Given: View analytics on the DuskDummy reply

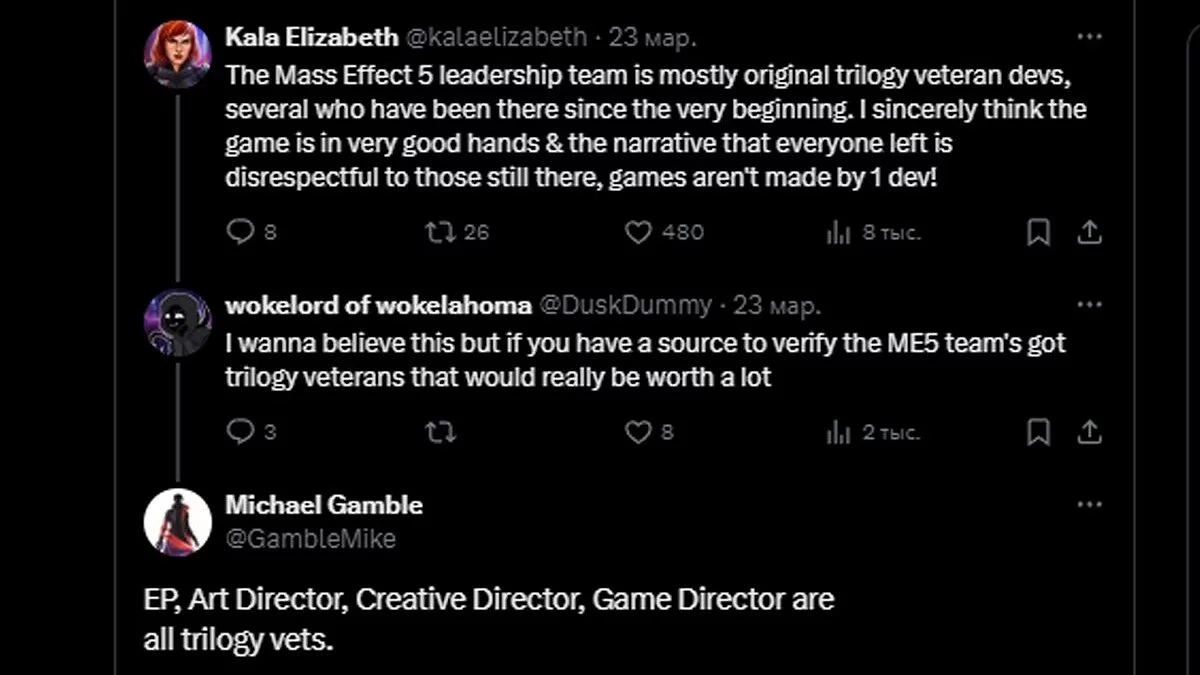Looking at the screenshot, I should (x=838, y=432).
